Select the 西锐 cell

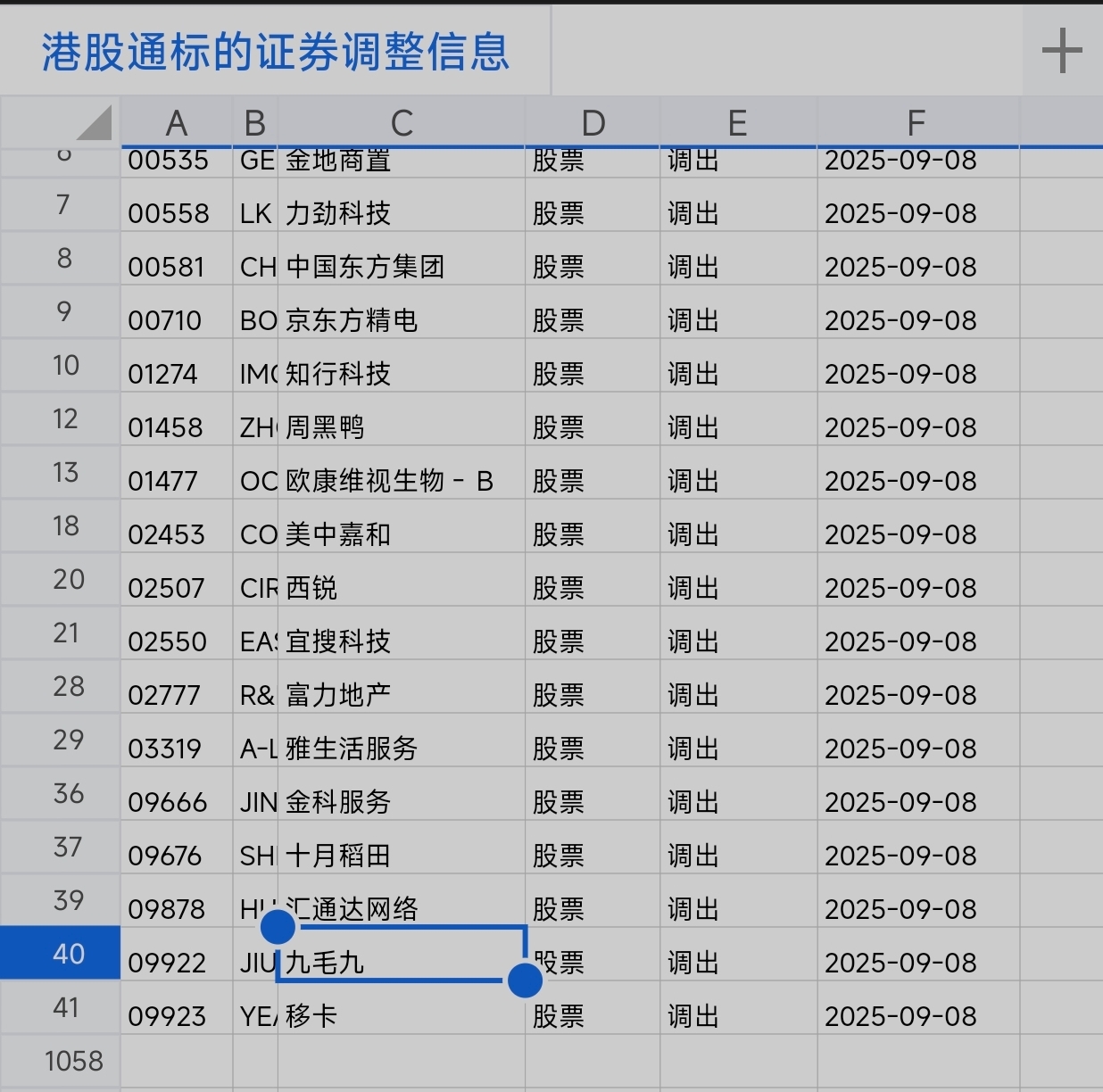[x=402, y=580]
